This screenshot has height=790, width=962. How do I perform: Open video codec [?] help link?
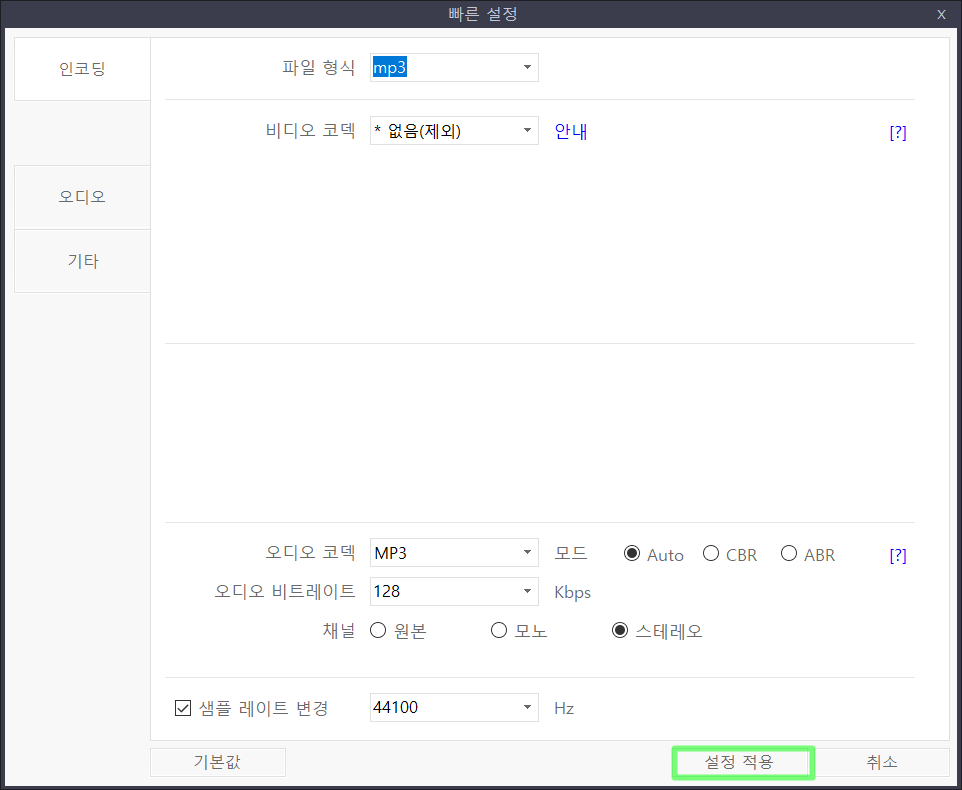tap(898, 132)
